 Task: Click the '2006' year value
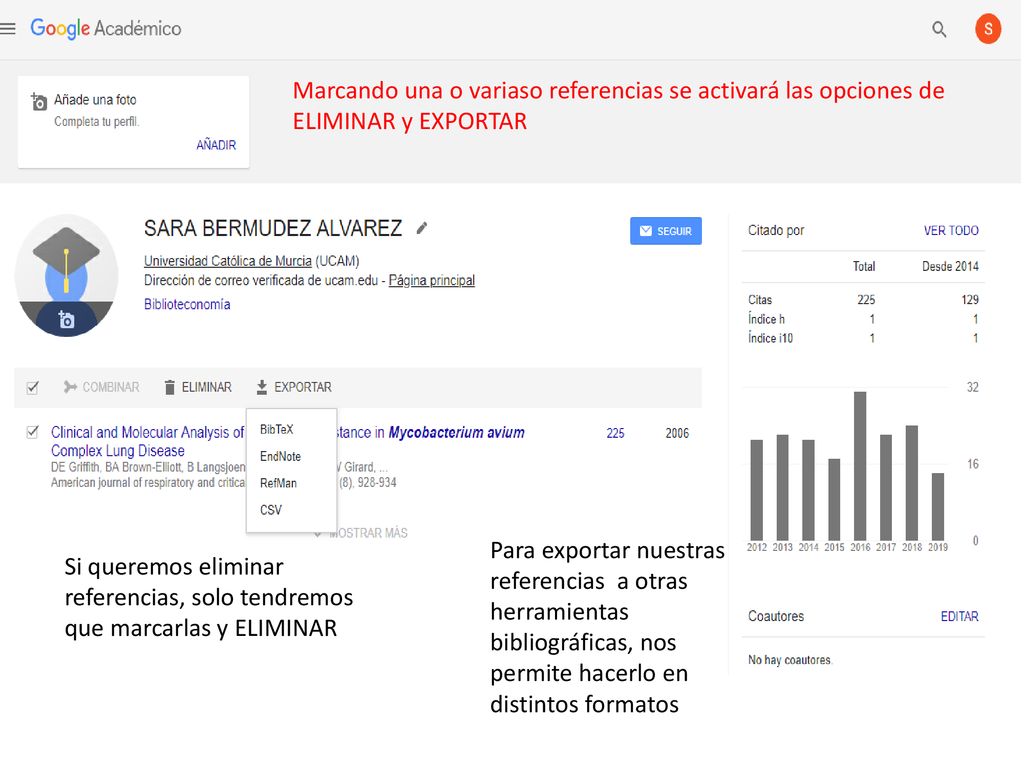click(677, 433)
